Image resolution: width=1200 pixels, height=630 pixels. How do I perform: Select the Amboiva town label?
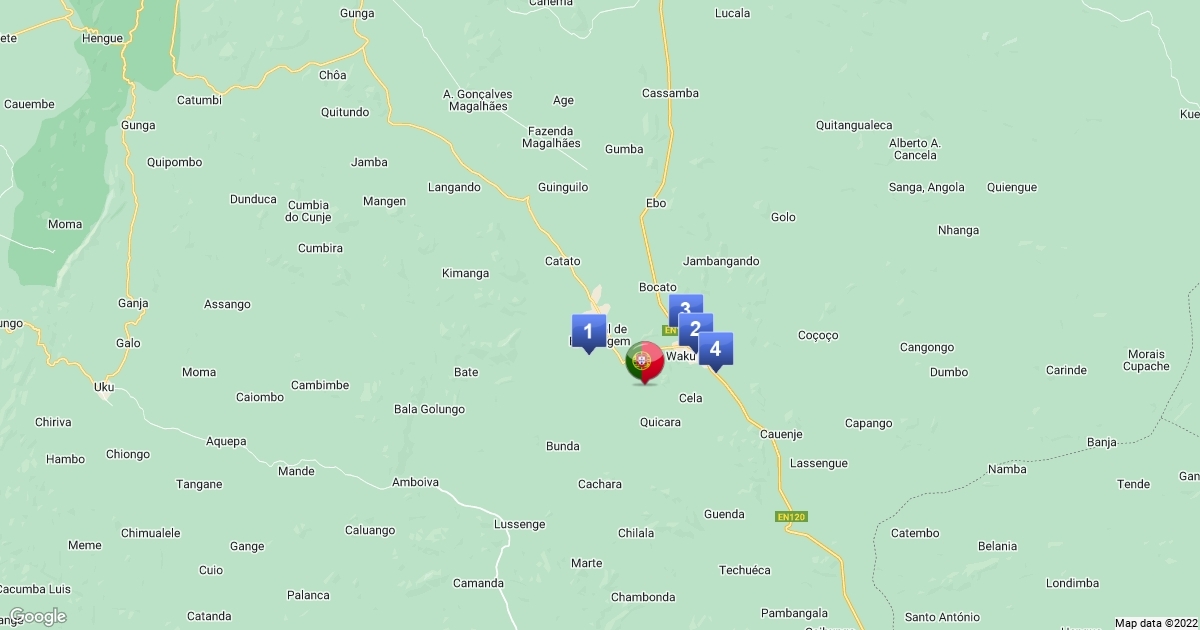point(416,482)
